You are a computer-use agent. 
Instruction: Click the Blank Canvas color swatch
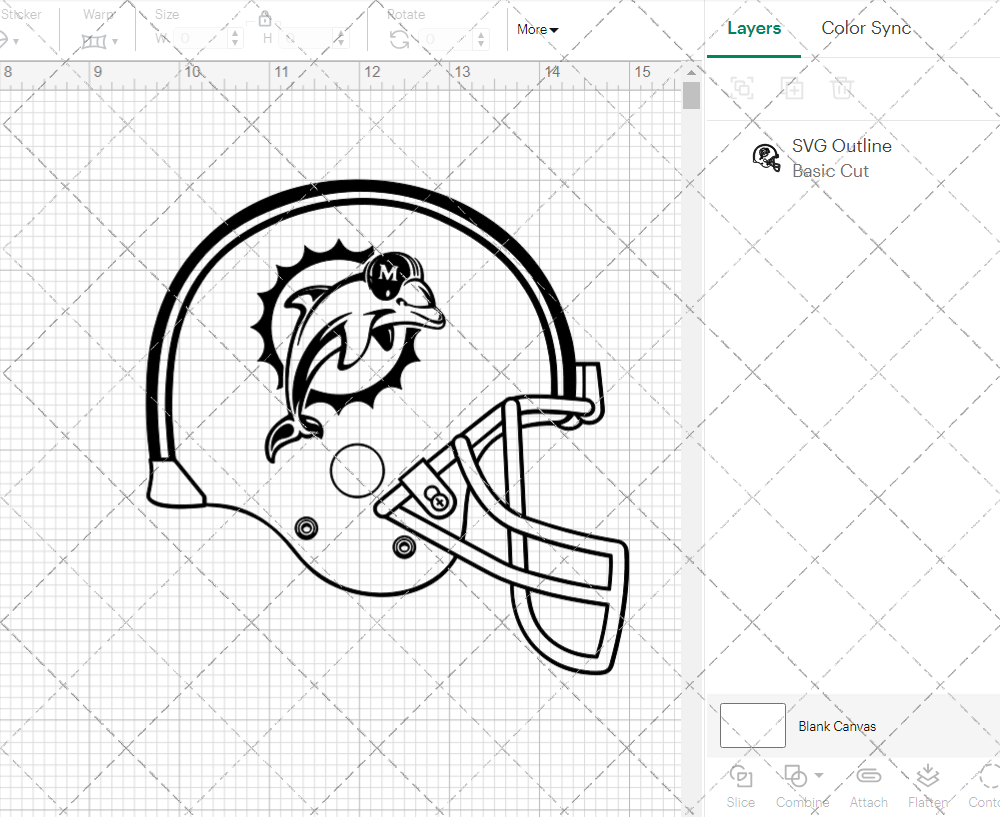click(752, 726)
